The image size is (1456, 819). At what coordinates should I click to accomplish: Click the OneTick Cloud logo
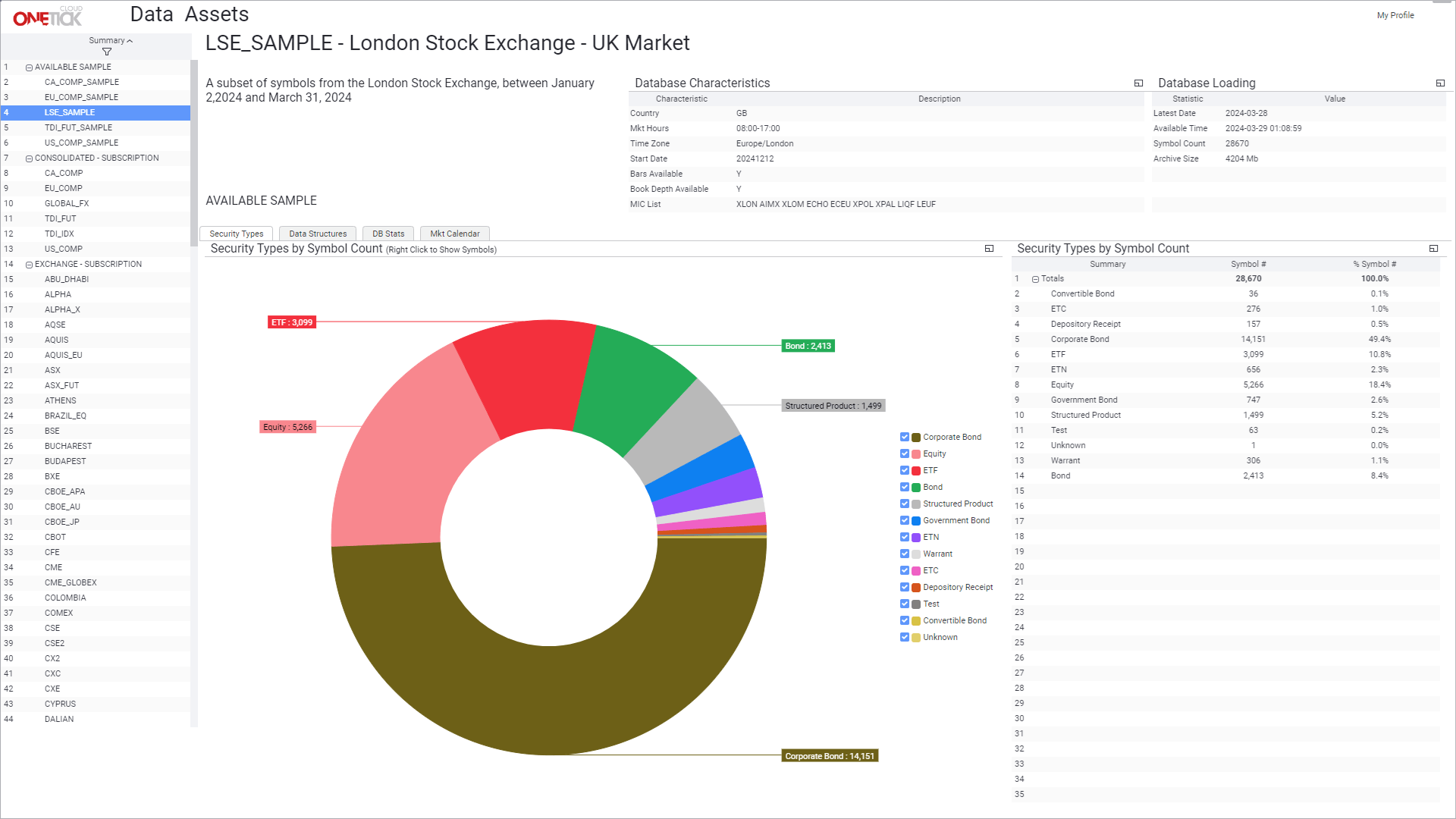pos(48,17)
